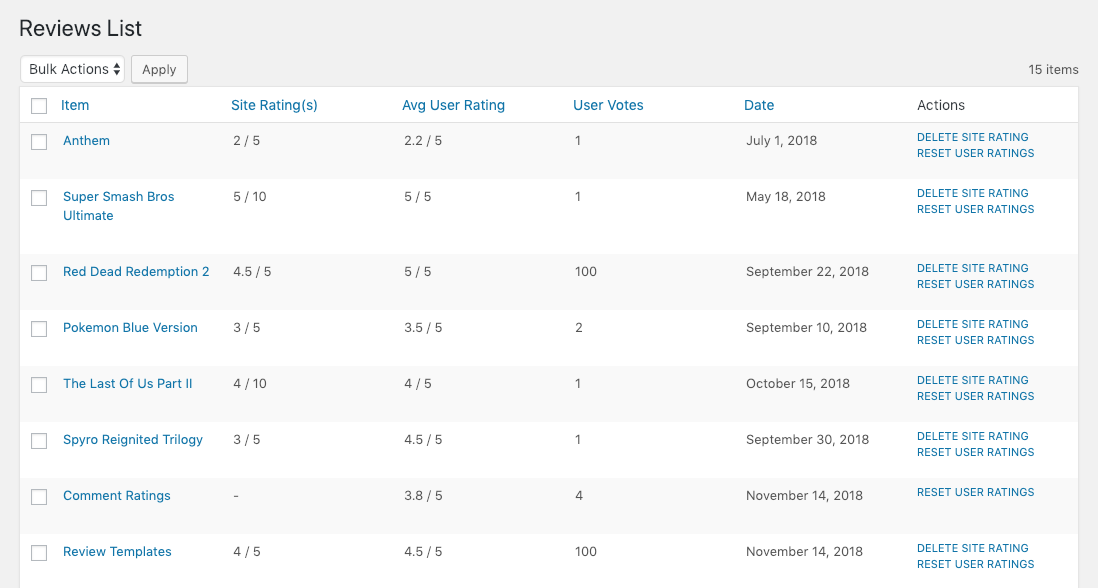
Task: Toggle the select-all checkbox in header
Action: (39, 106)
